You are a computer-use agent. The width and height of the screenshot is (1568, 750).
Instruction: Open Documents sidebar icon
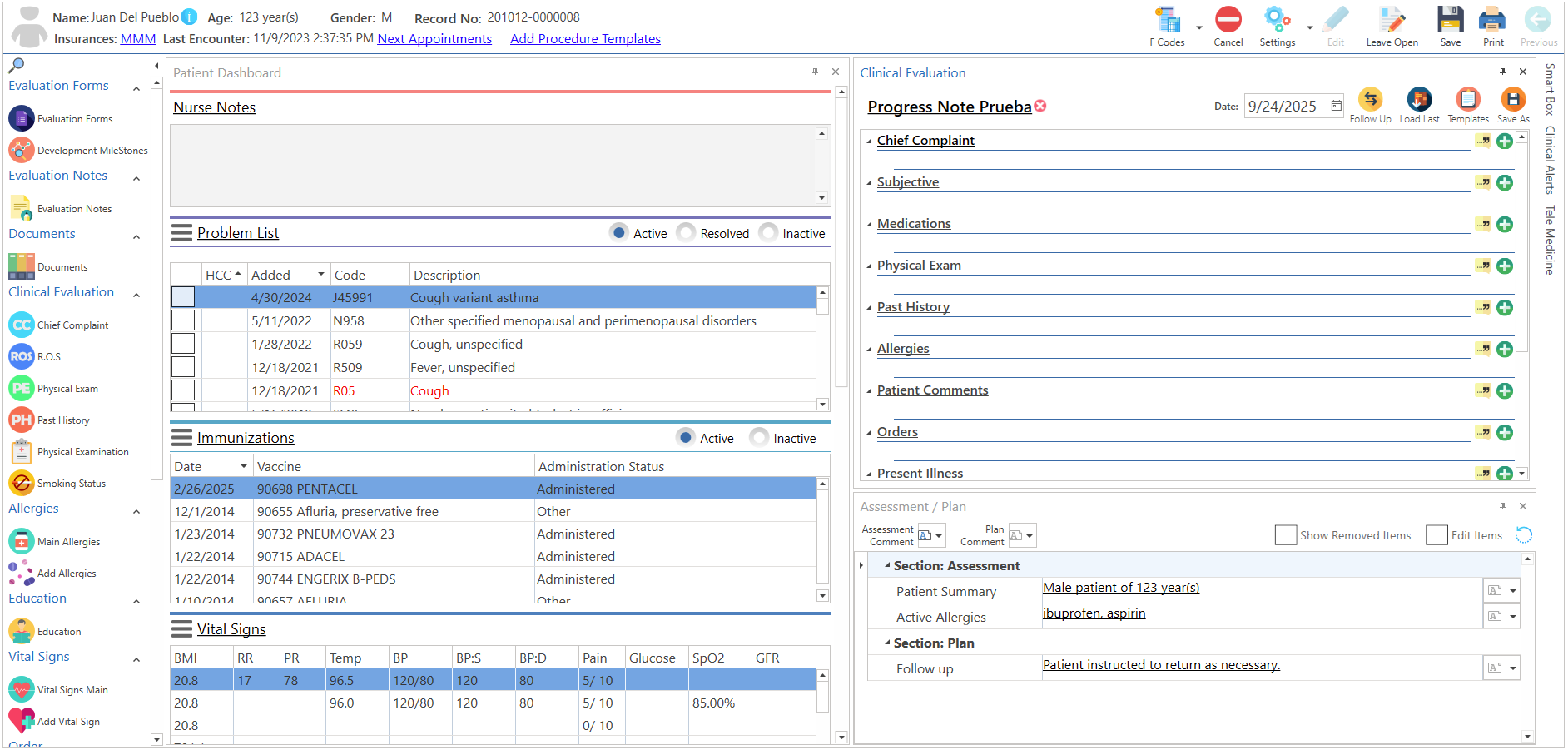(x=22, y=266)
